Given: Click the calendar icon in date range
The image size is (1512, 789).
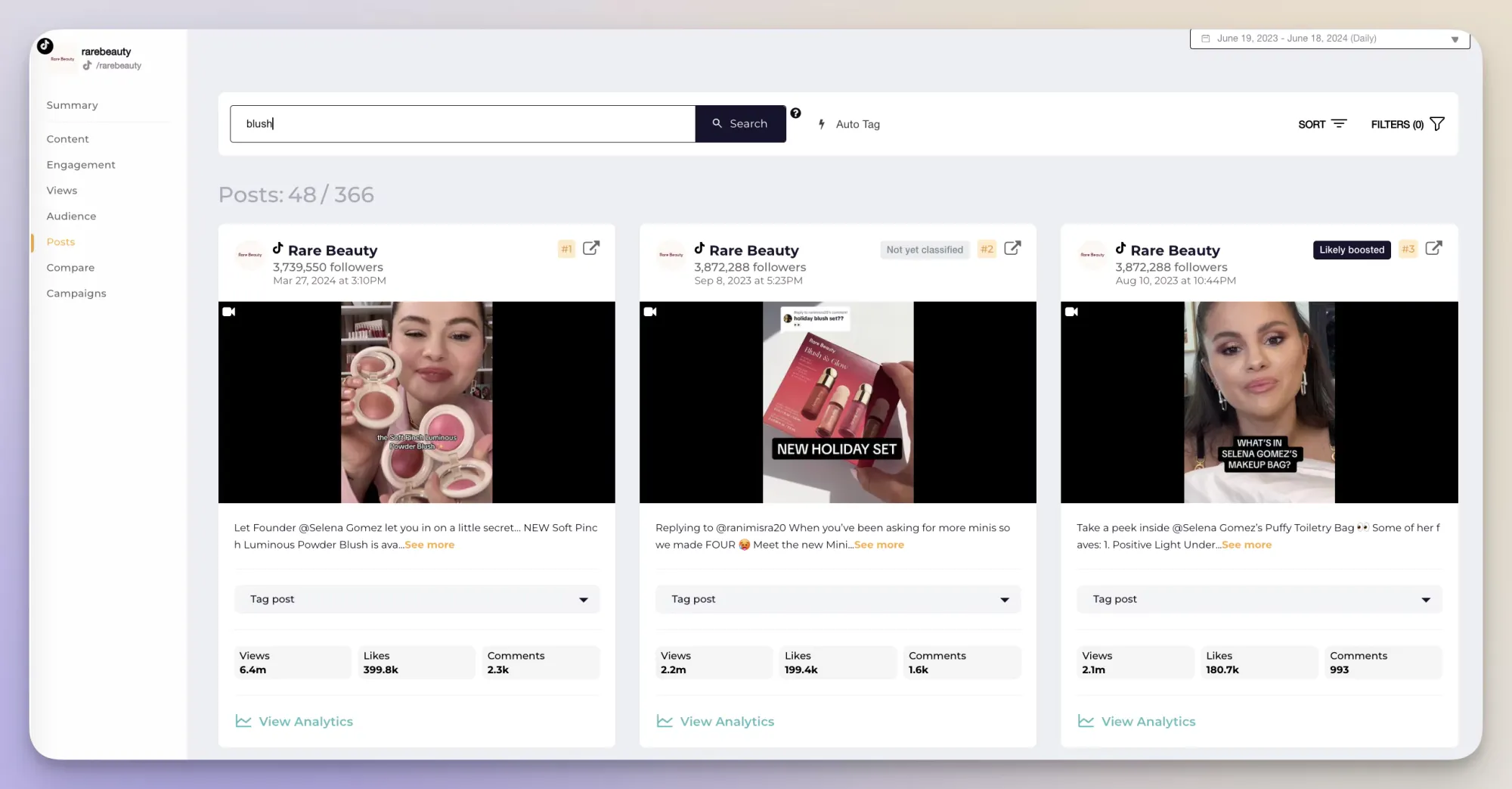Looking at the screenshot, I should click(1206, 39).
